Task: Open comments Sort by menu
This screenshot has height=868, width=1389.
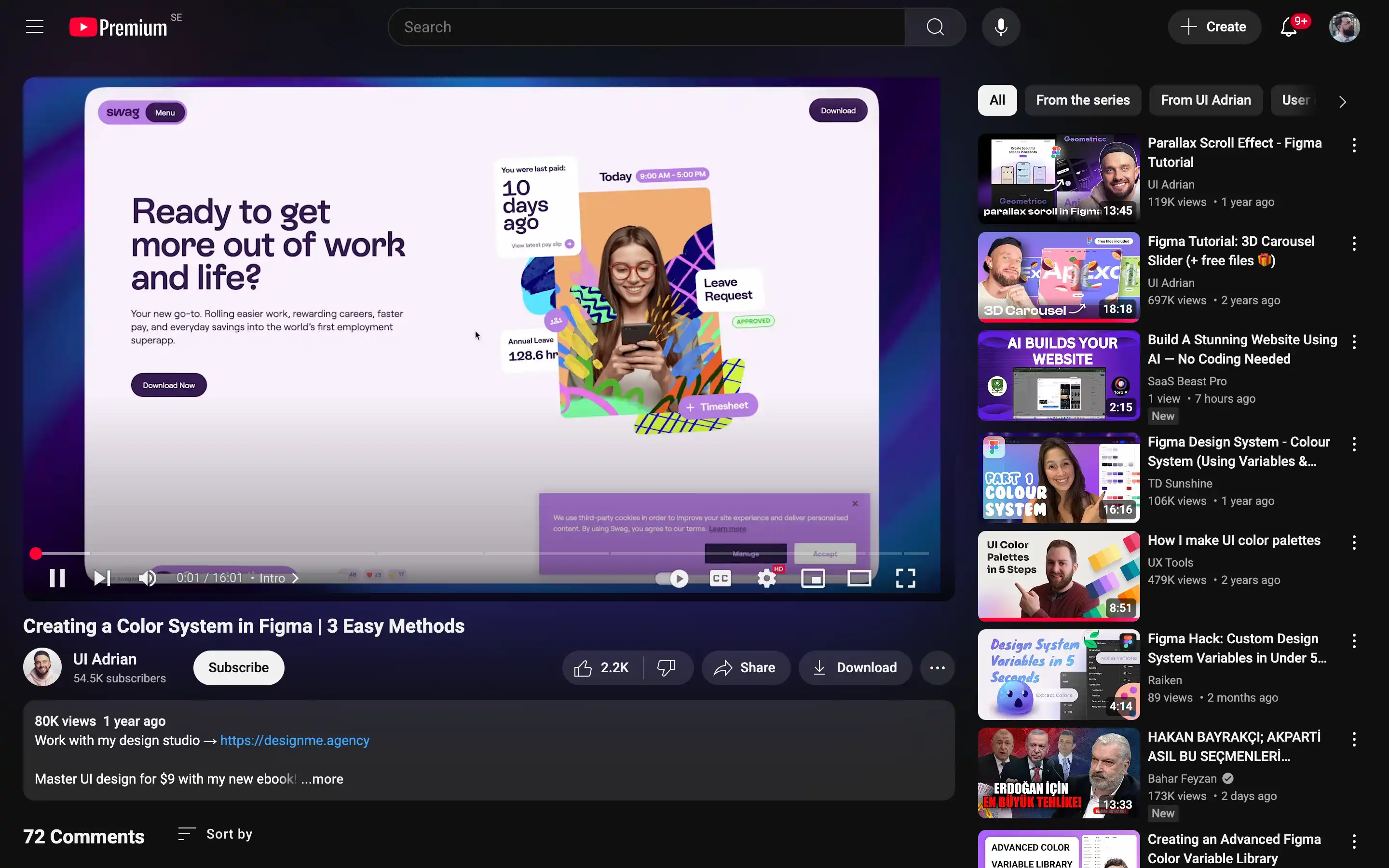Action: pos(215,834)
